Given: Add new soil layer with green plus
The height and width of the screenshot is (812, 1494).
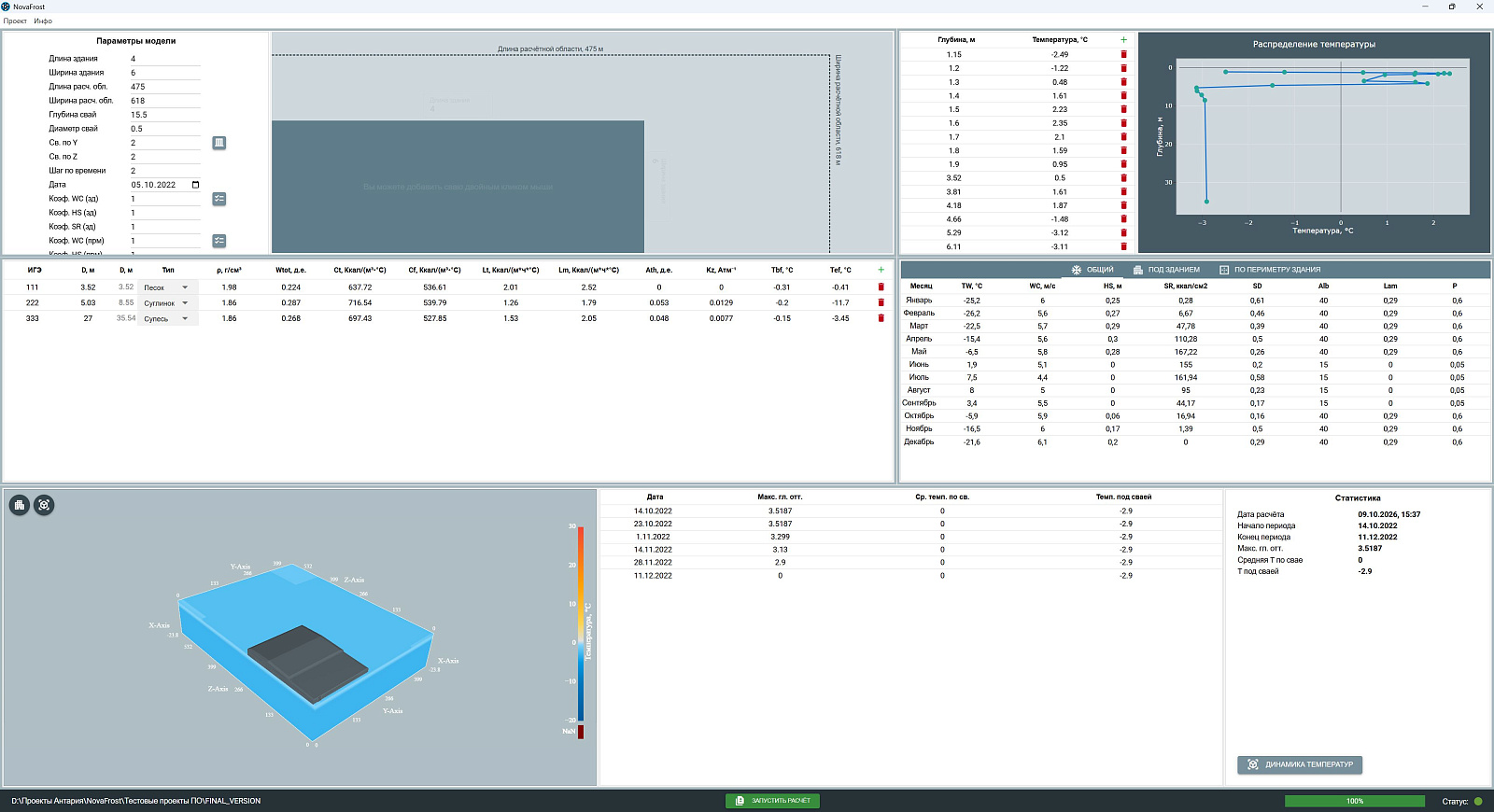Looking at the screenshot, I should click(x=881, y=270).
